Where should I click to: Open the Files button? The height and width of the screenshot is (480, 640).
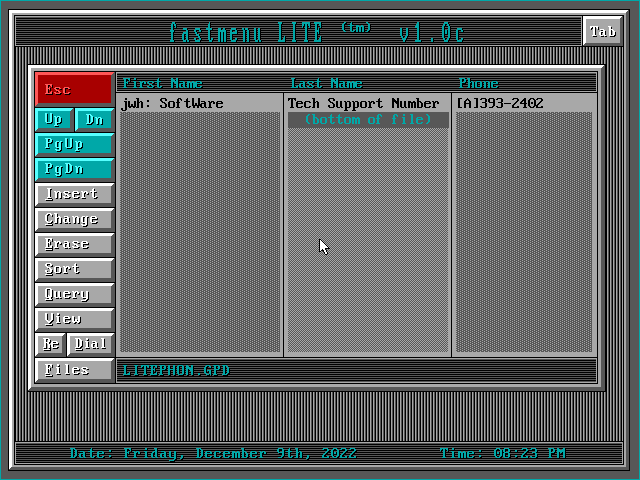click(74, 370)
